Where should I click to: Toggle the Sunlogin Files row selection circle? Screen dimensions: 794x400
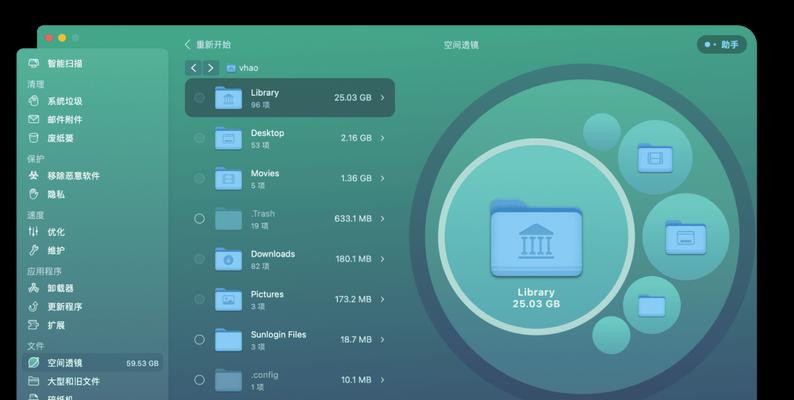(x=200, y=340)
